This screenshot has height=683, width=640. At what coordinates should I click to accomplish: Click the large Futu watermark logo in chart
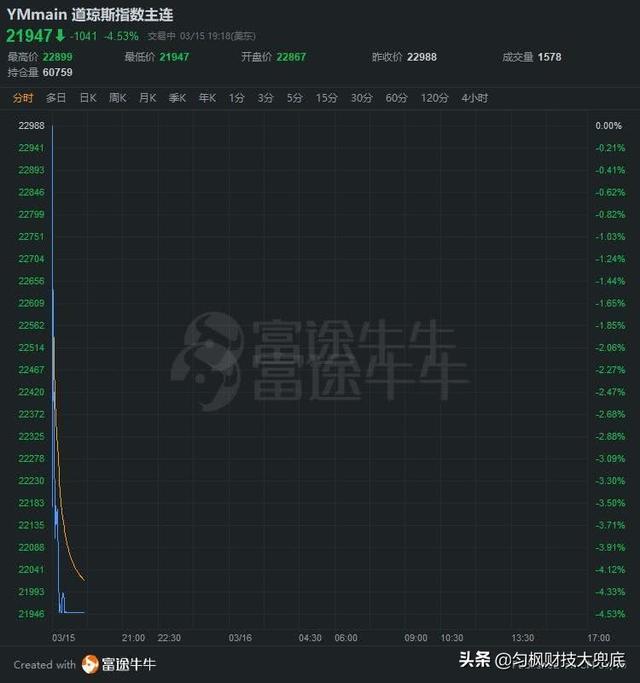[206, 360]
